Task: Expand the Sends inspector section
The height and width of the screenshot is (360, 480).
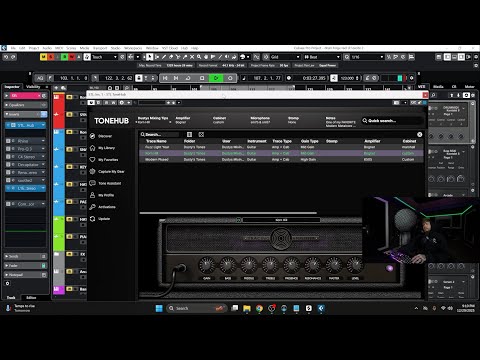Action: pyautogui.click(x=25, y=256)
